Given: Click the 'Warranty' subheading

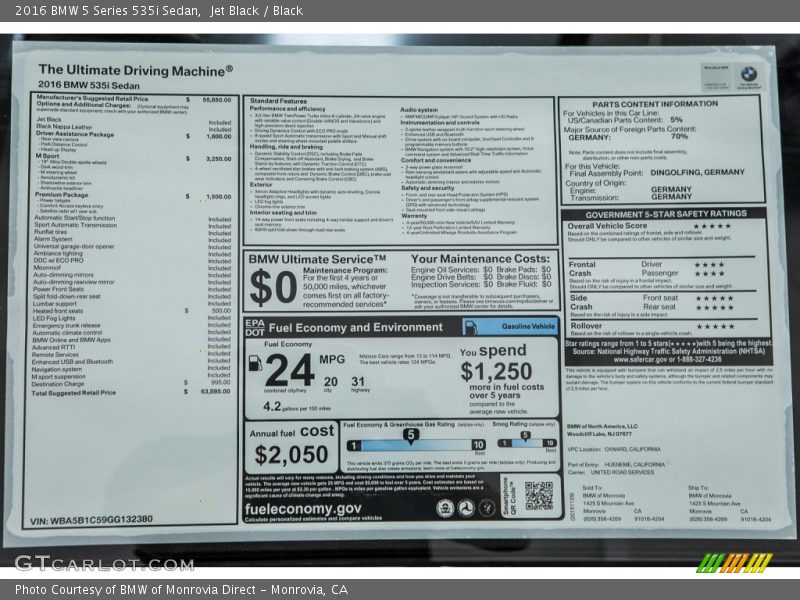Looking at the screenshot, I should coord(414,216).
